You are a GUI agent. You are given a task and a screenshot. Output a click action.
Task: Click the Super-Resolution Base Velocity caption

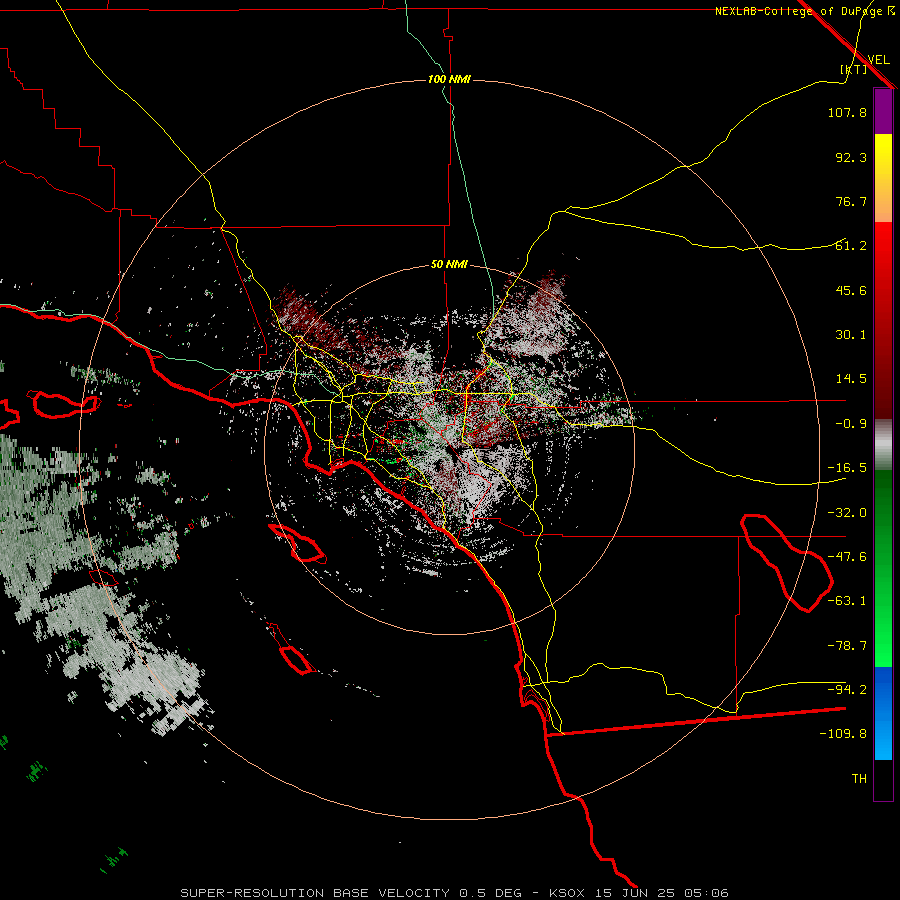click(x=455, y=893)
